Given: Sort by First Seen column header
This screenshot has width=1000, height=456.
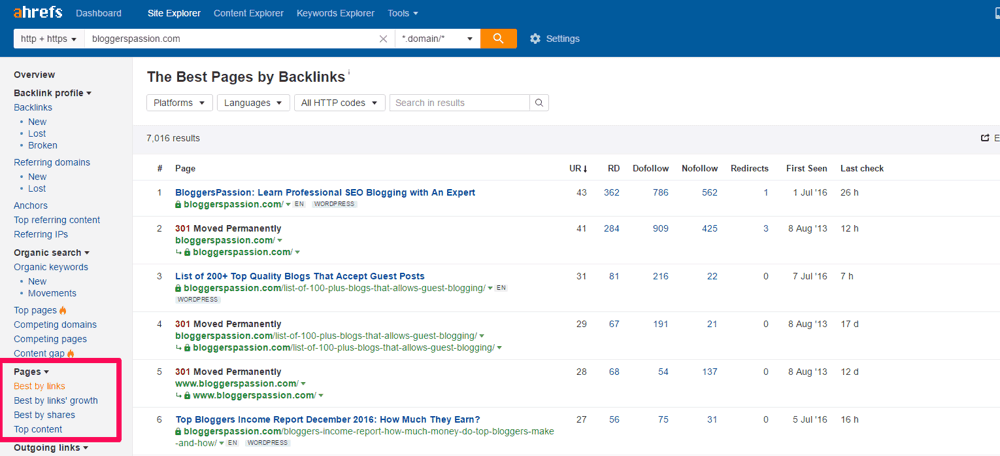Looking at the screenshot, I should [x=806, y=168].
